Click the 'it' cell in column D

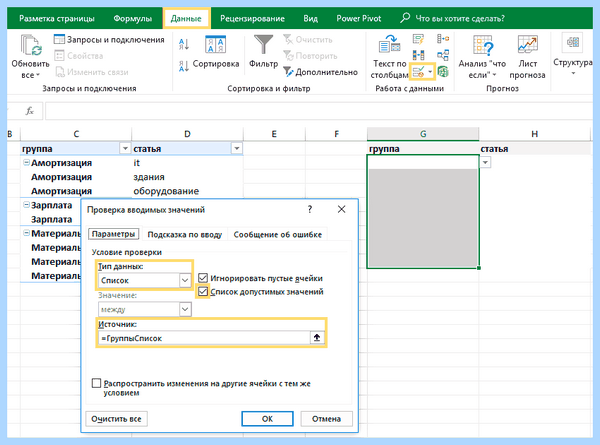pos(187,163)
